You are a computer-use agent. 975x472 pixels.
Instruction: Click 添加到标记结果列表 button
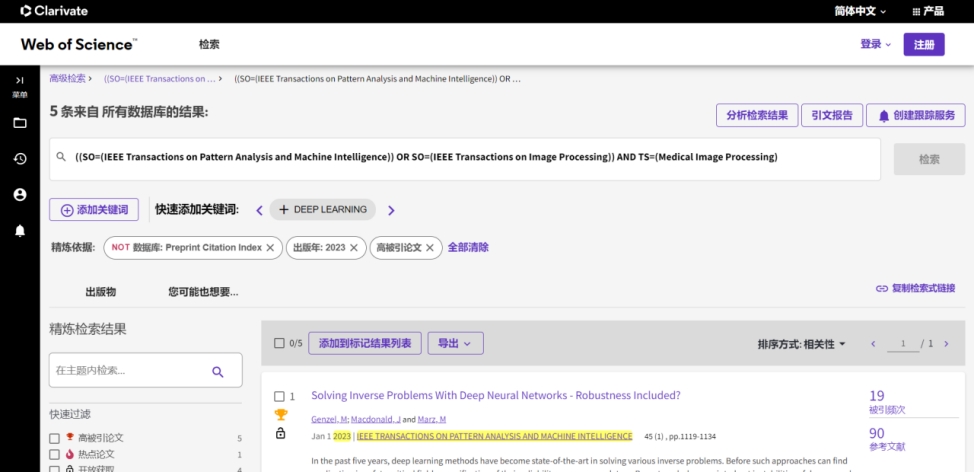coord(365,343)
